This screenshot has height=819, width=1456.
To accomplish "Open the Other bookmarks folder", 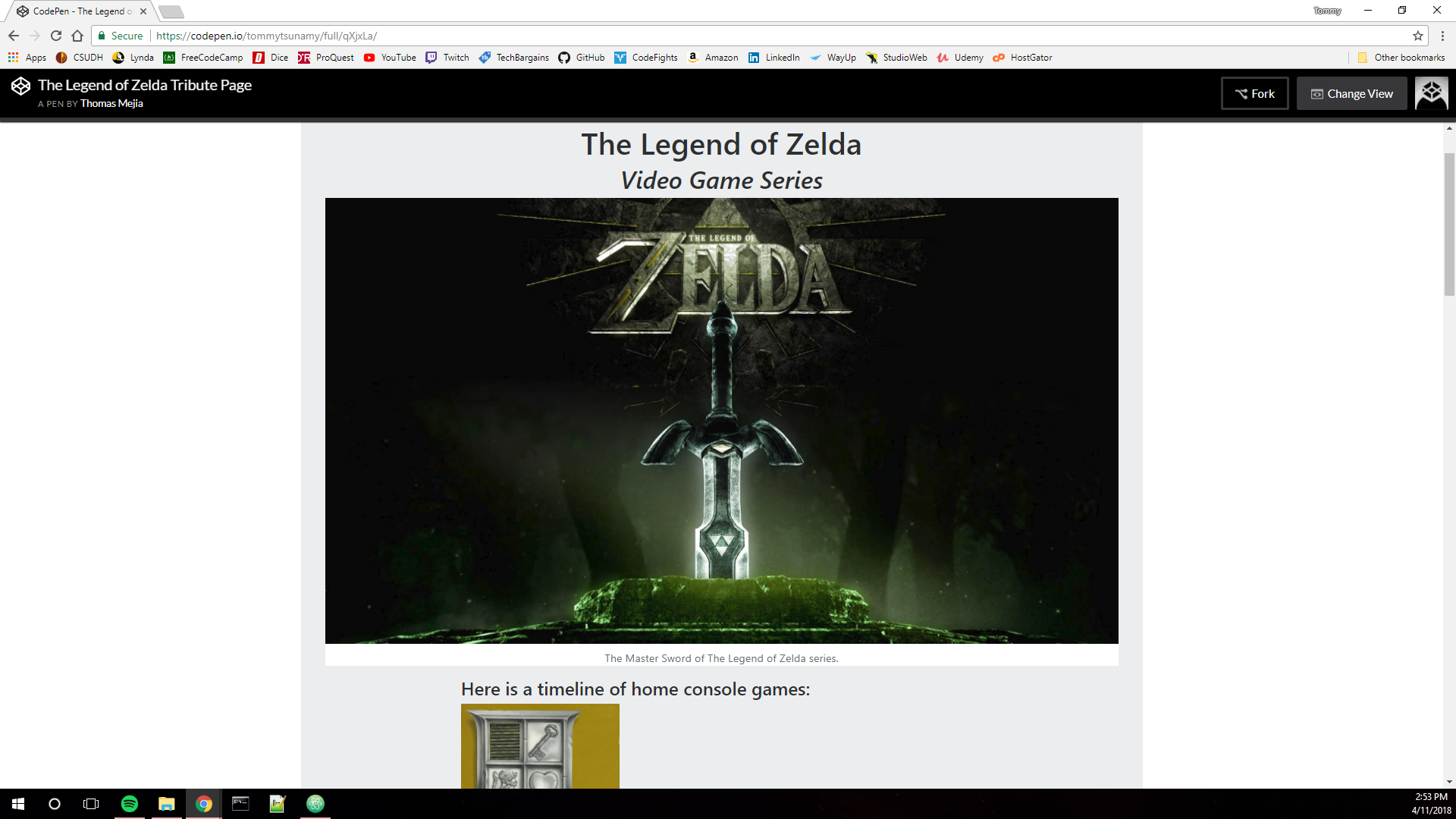I will tap(1401, 58).
